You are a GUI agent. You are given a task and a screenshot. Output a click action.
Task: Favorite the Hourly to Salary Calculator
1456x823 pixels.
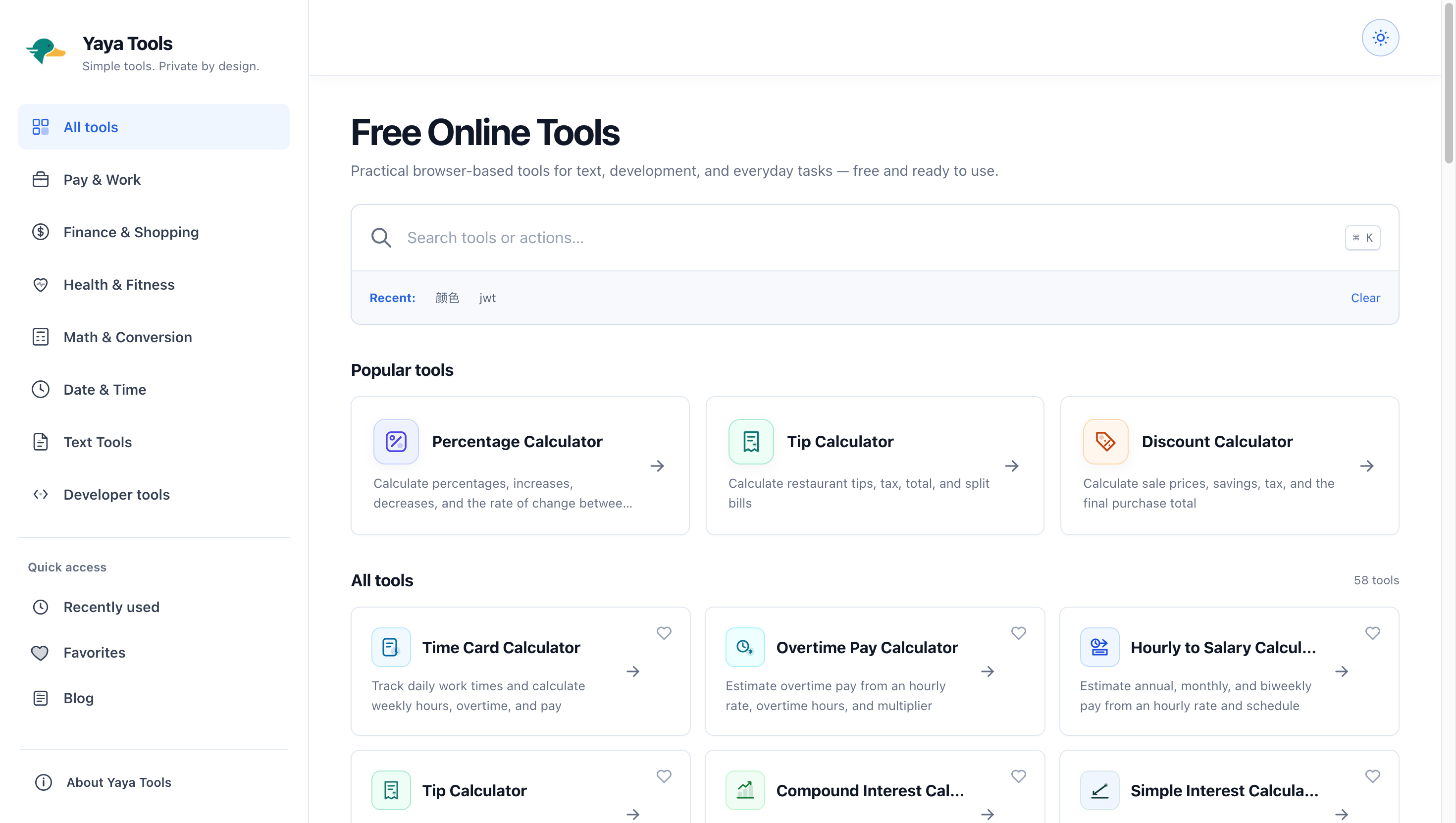coord(1372,633)
